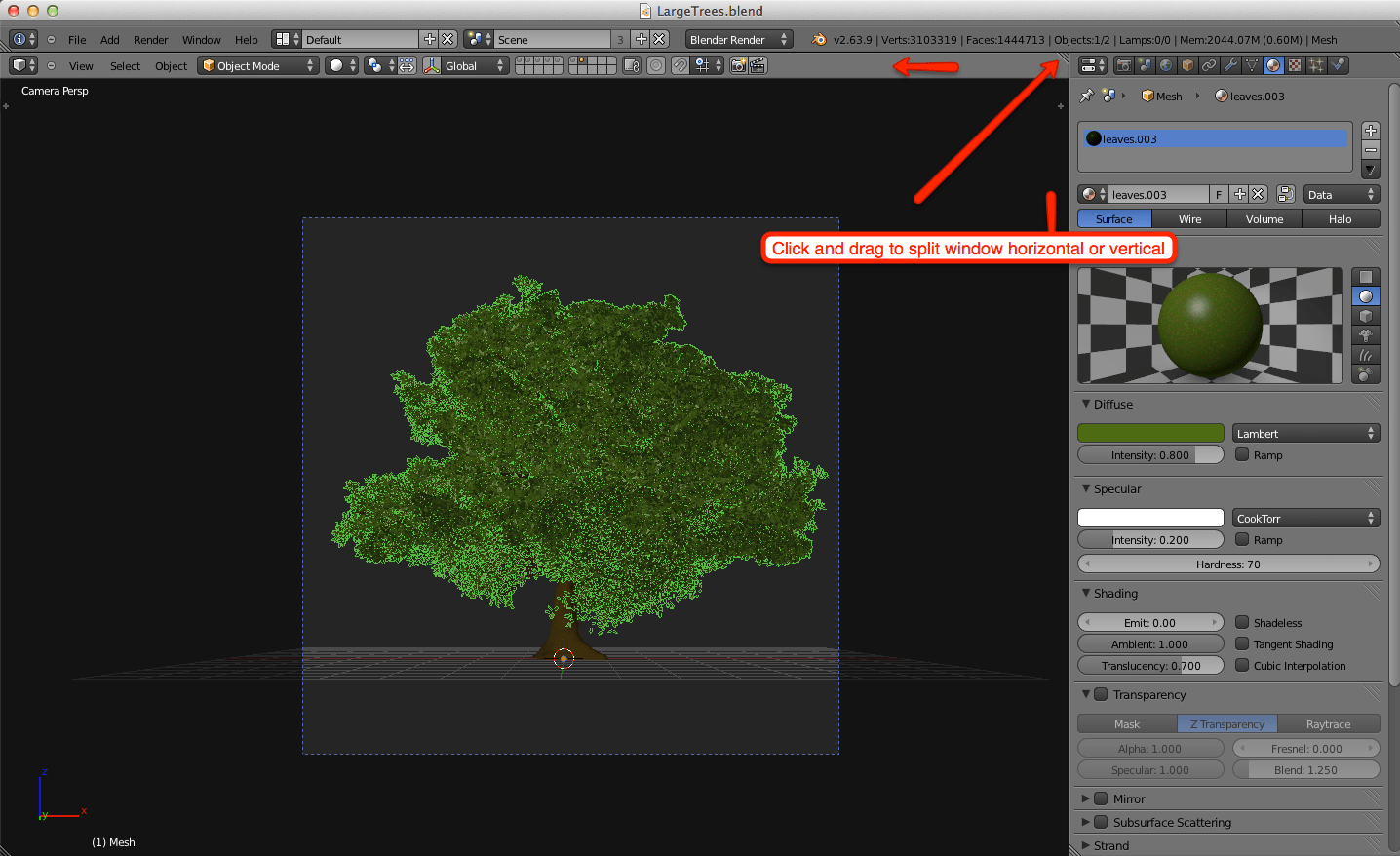Open the Particles properties sparkle tab
Image resolution: width=1400 pixels, height=856 pixels.
pyautogui.click(x=1316, y=65)
